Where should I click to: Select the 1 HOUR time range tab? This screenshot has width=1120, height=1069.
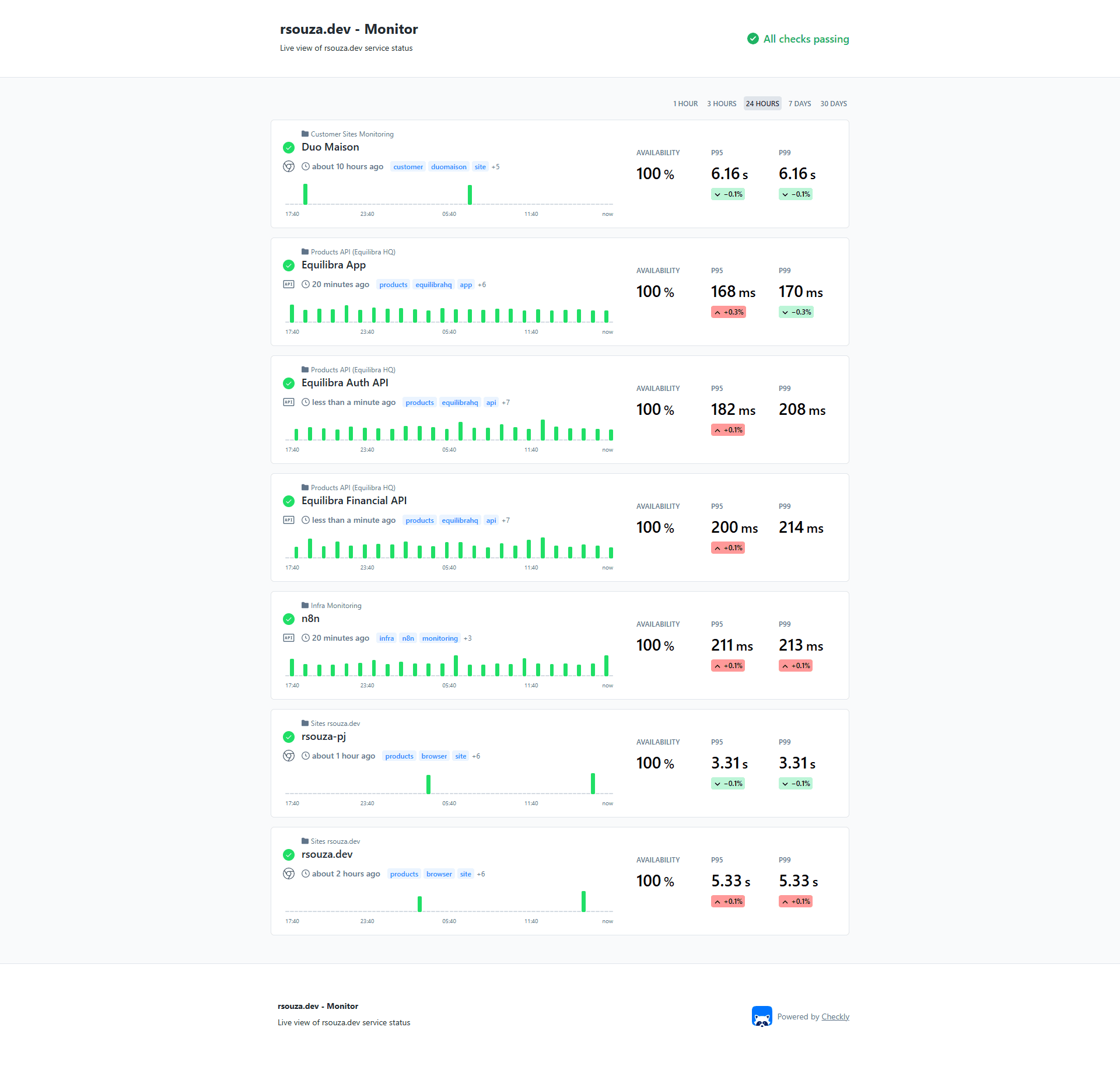pos(685,104)
